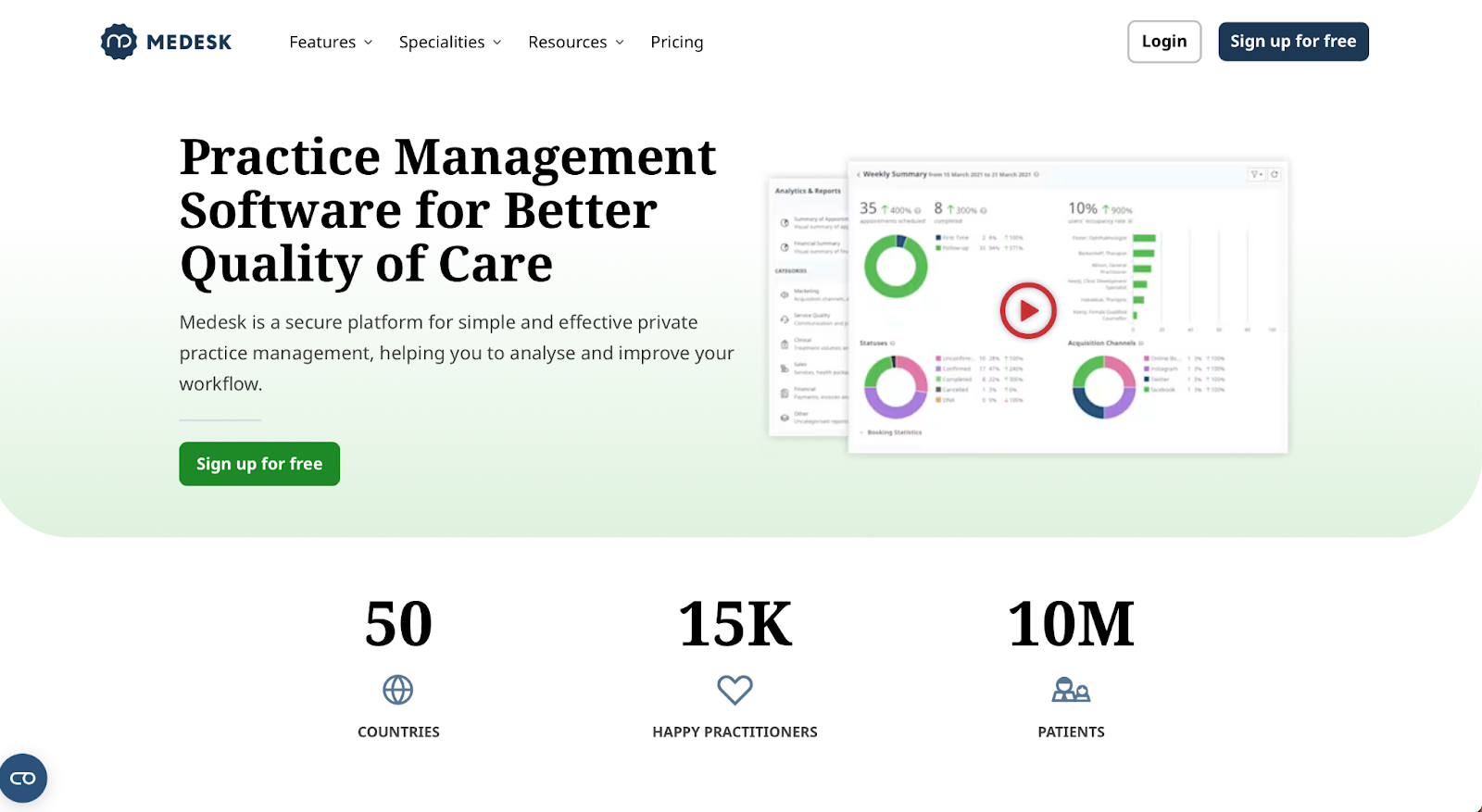This screenshot has width=1482, height=812.
Task: Expand the Features dropdown menu
Action: click(331, 42)
